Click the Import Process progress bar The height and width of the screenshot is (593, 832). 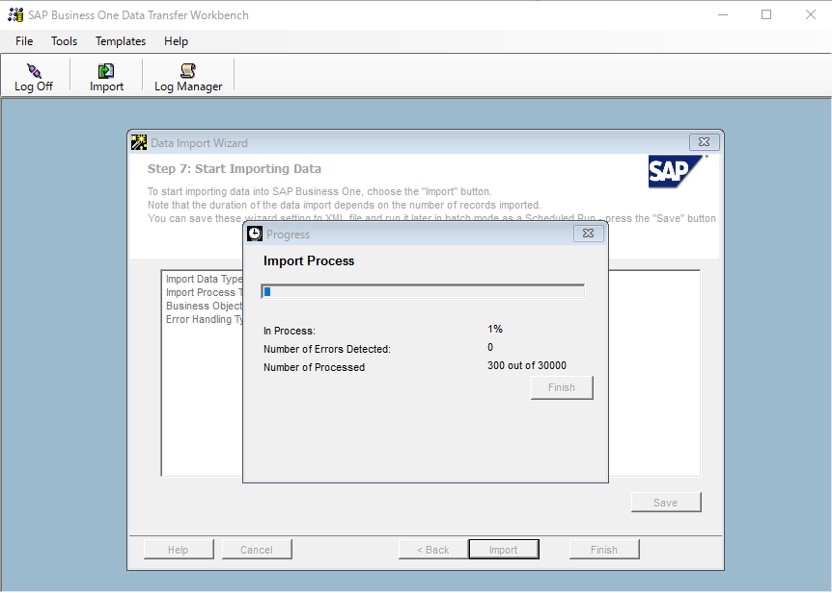423,291
